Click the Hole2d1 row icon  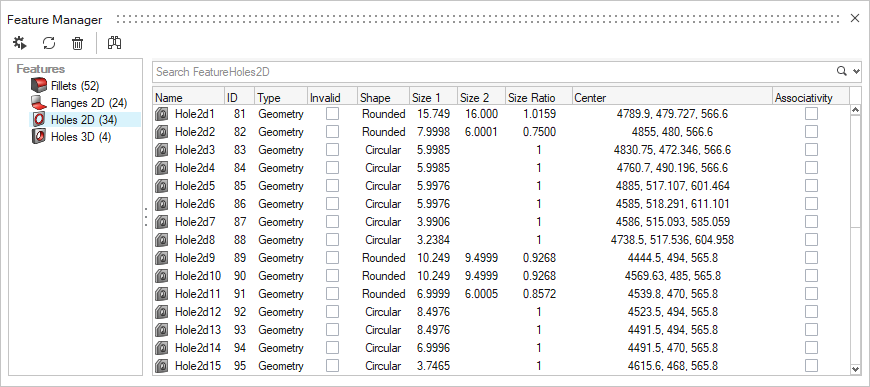(x=161, y=114)
